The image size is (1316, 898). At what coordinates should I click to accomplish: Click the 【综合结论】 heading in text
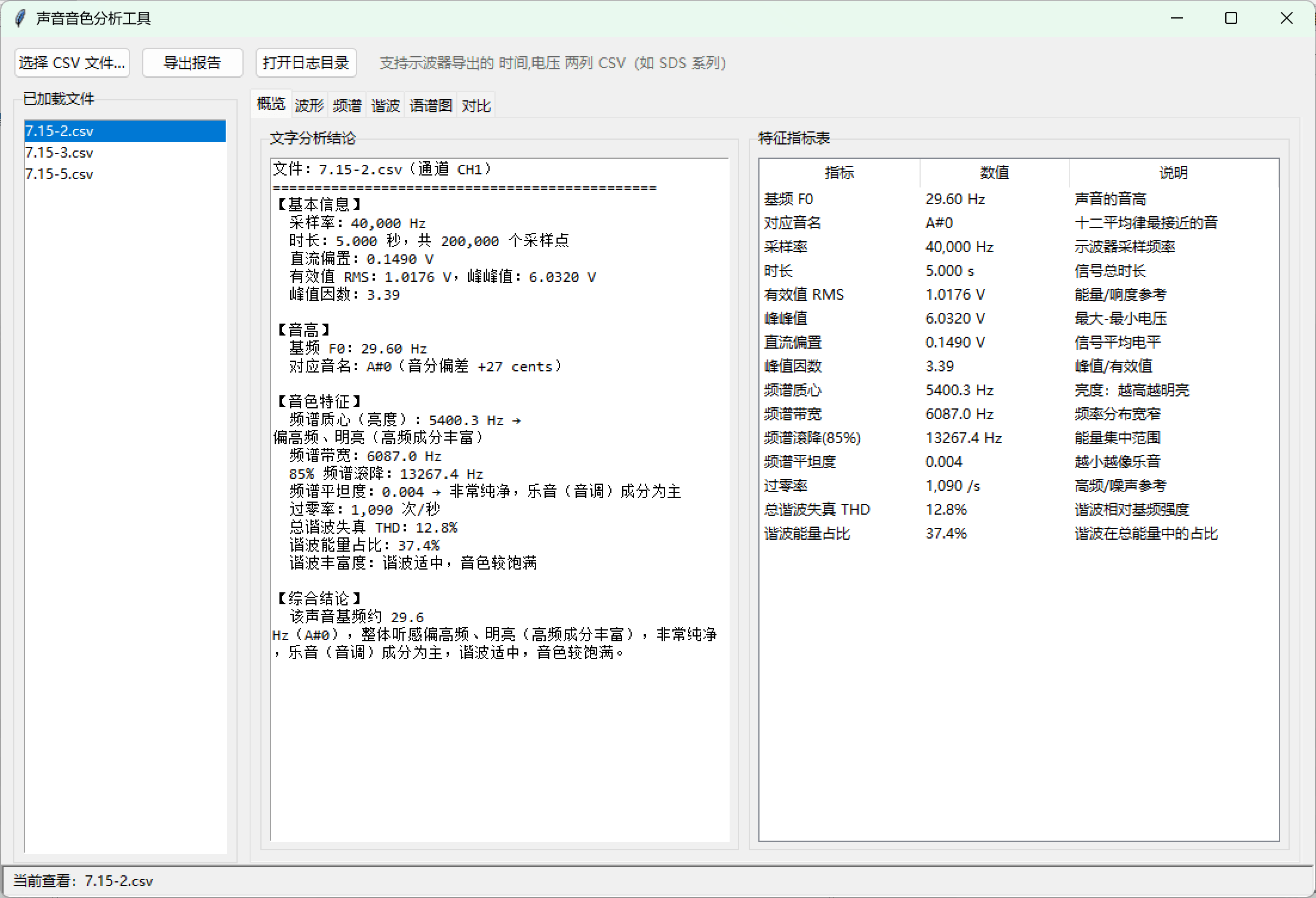point(319,598)
